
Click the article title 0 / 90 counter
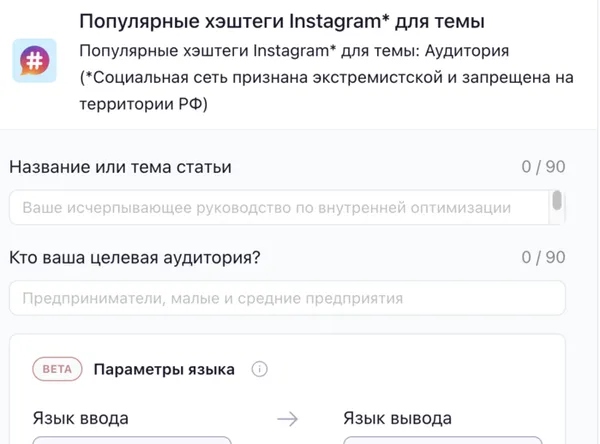[543, 167]
